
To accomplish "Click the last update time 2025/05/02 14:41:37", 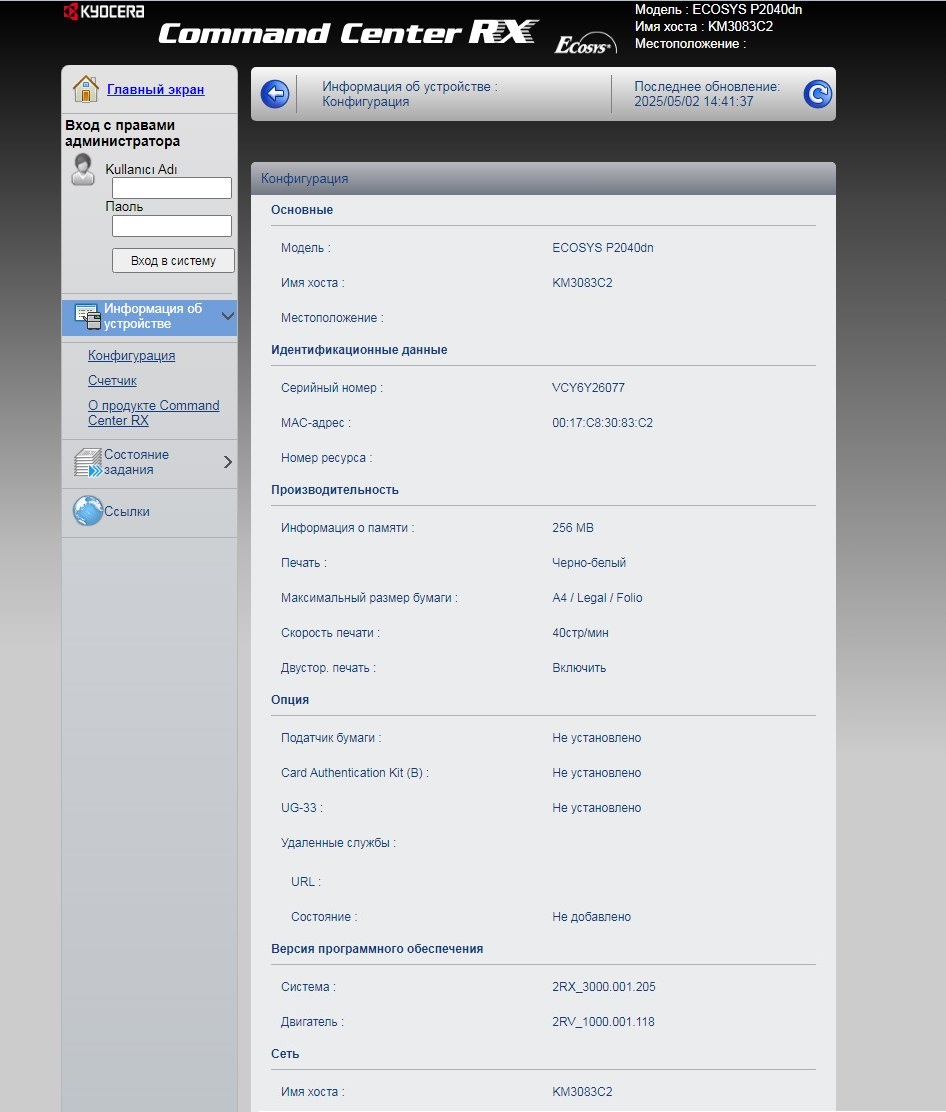I will 694,101.
